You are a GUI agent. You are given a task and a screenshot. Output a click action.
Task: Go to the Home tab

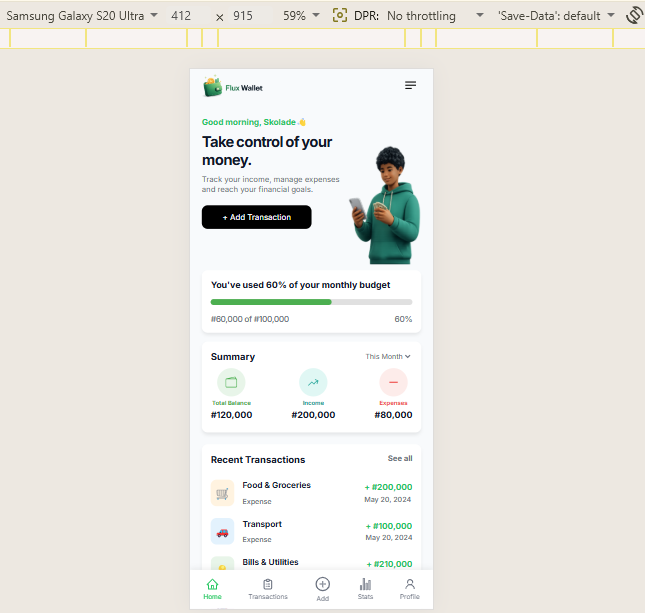pyautogui.click(x=212, y=589)
